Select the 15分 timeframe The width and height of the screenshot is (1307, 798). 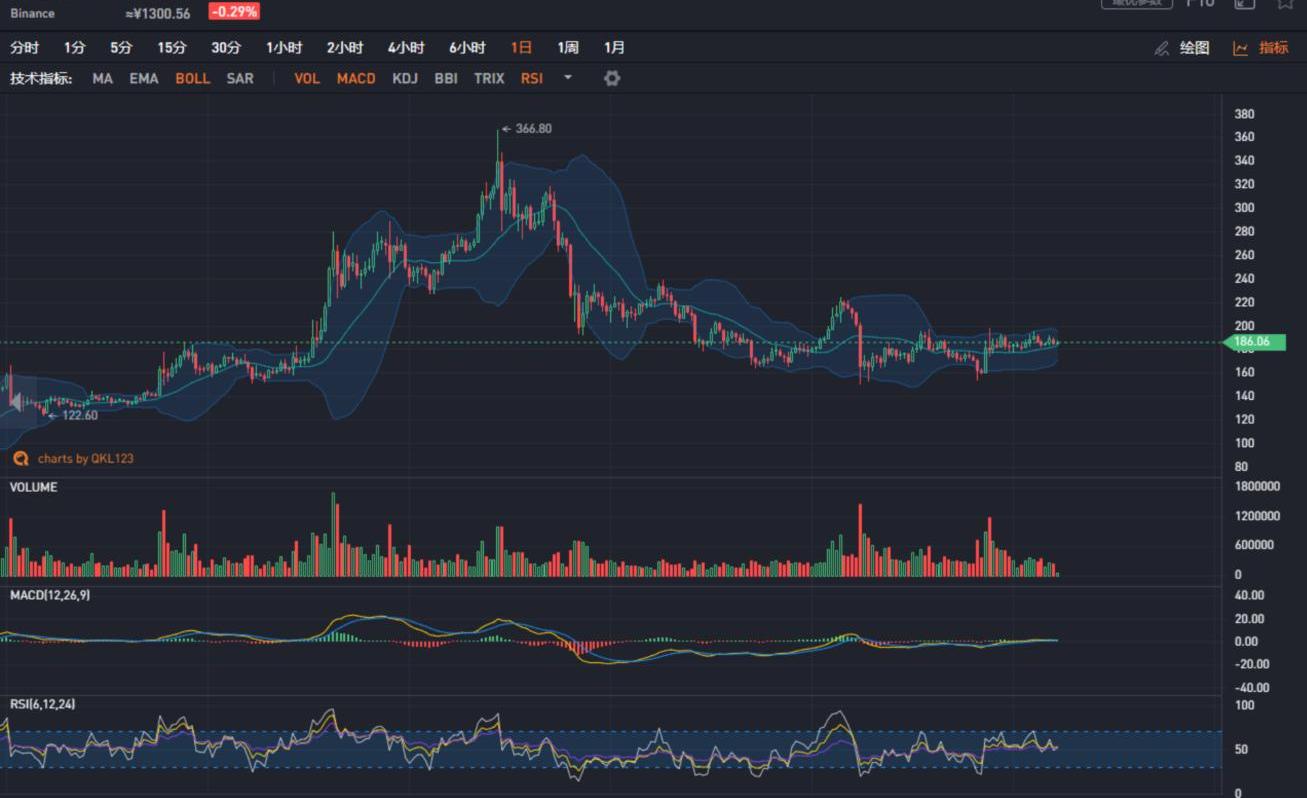[x=172, y=48]
